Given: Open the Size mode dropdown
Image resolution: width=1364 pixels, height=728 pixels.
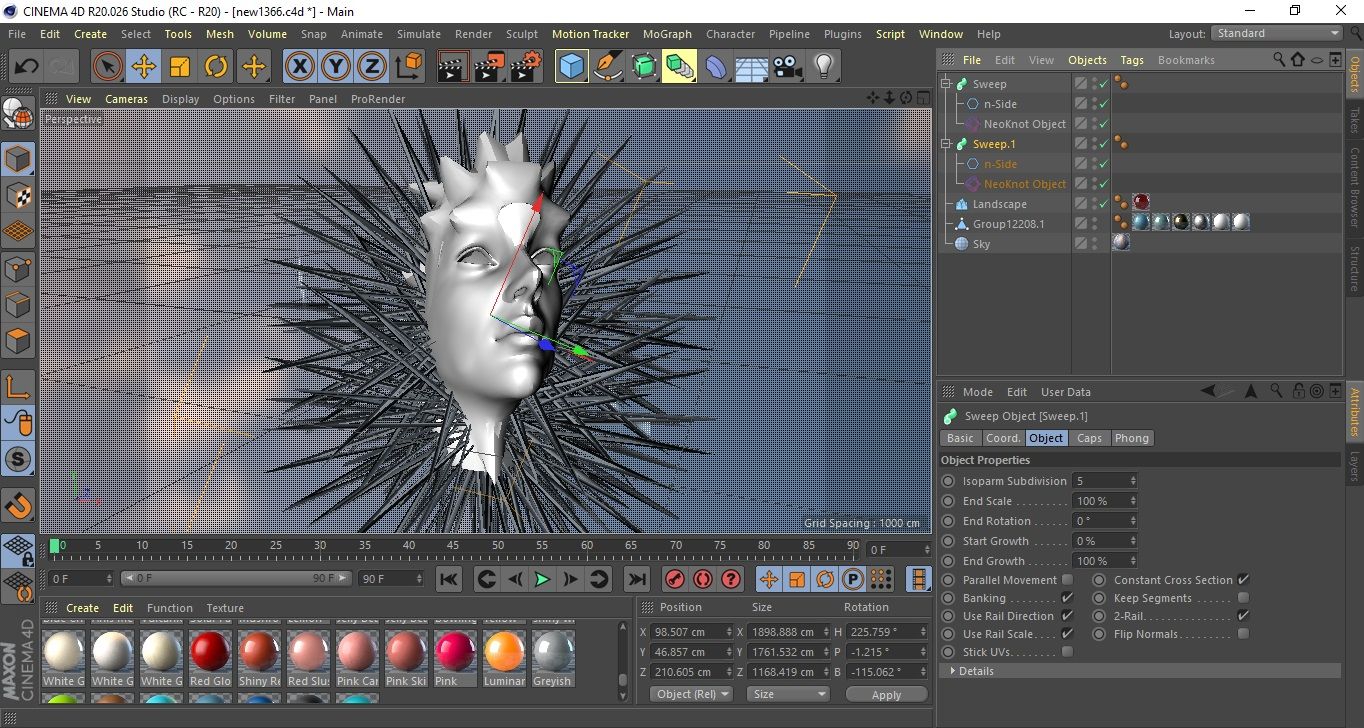Looking at the screenshot, I should click(788, 693).
